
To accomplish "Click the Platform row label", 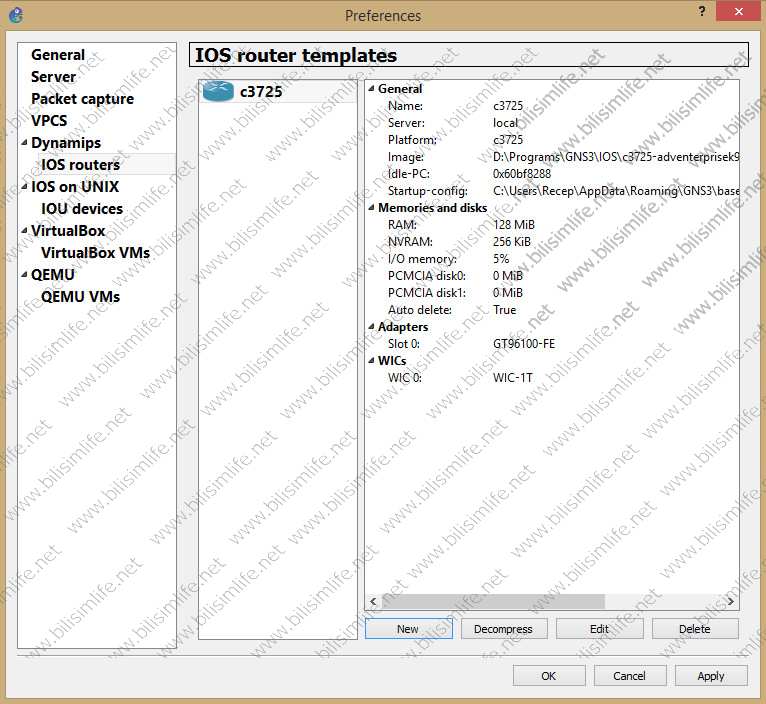I will pyautogui.click(x=412, y=140).
